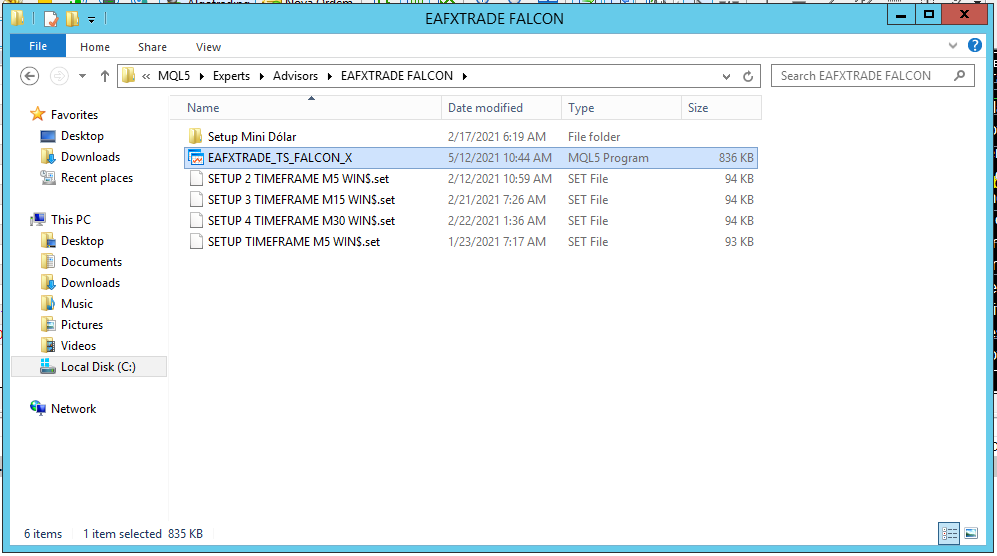The height and width of the screenshot is (556, 997).
Task: Open the Setup Mini Dólar folder
Action: click(251, 137)
